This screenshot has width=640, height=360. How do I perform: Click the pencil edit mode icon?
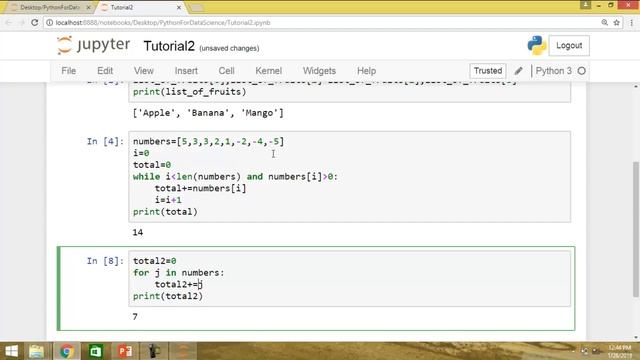click(x=518, y=71)
